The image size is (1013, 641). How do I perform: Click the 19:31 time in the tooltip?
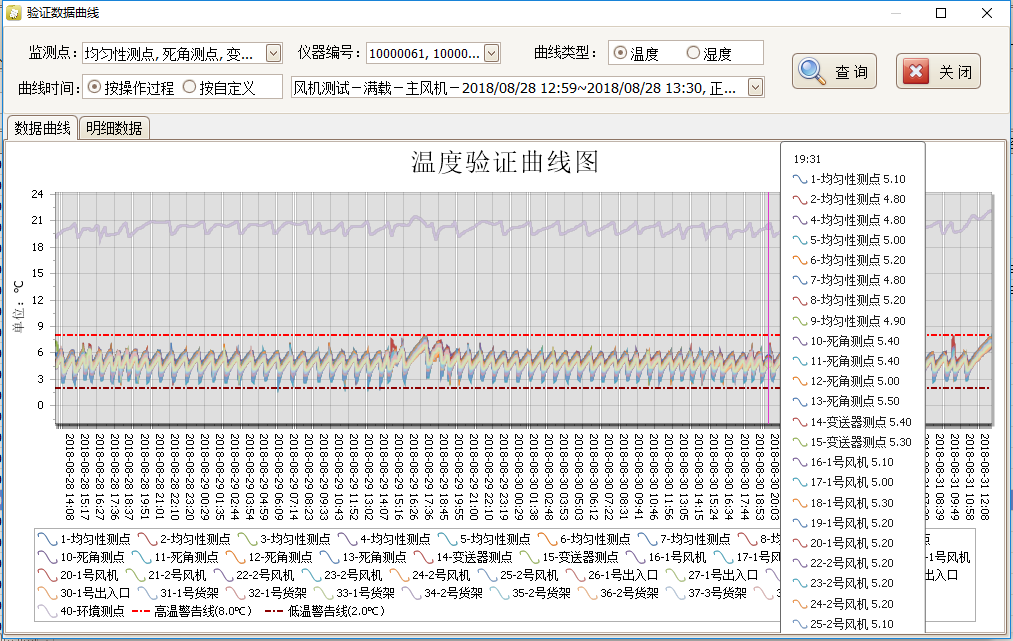(807, 159)
